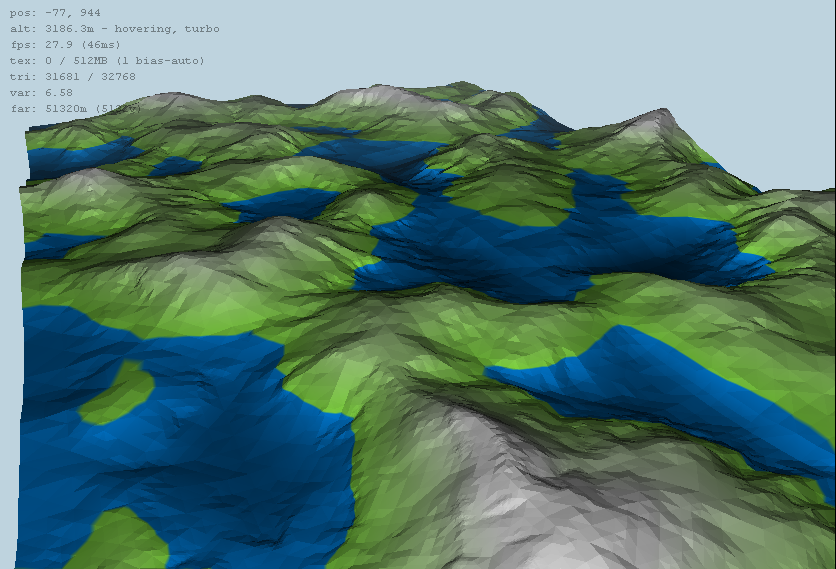This screenshot has height=569, width=836.
Task: Click the 'tri: 31681 / 32768' readout
Action: [76, 77]
